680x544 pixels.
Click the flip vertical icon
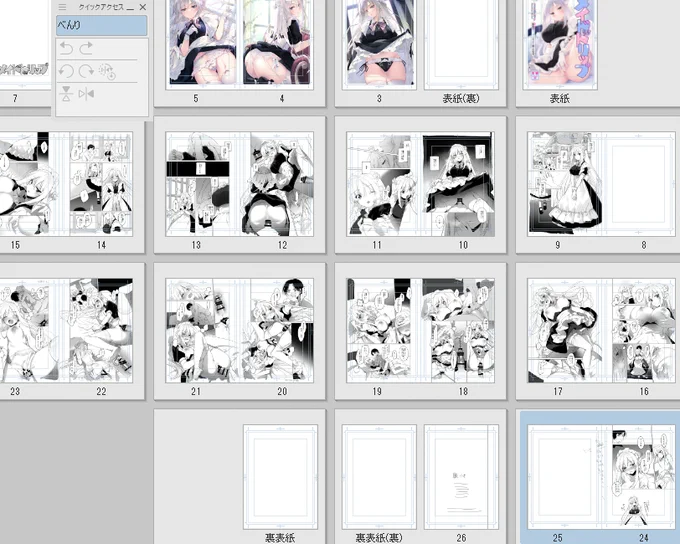coord(66,94)
